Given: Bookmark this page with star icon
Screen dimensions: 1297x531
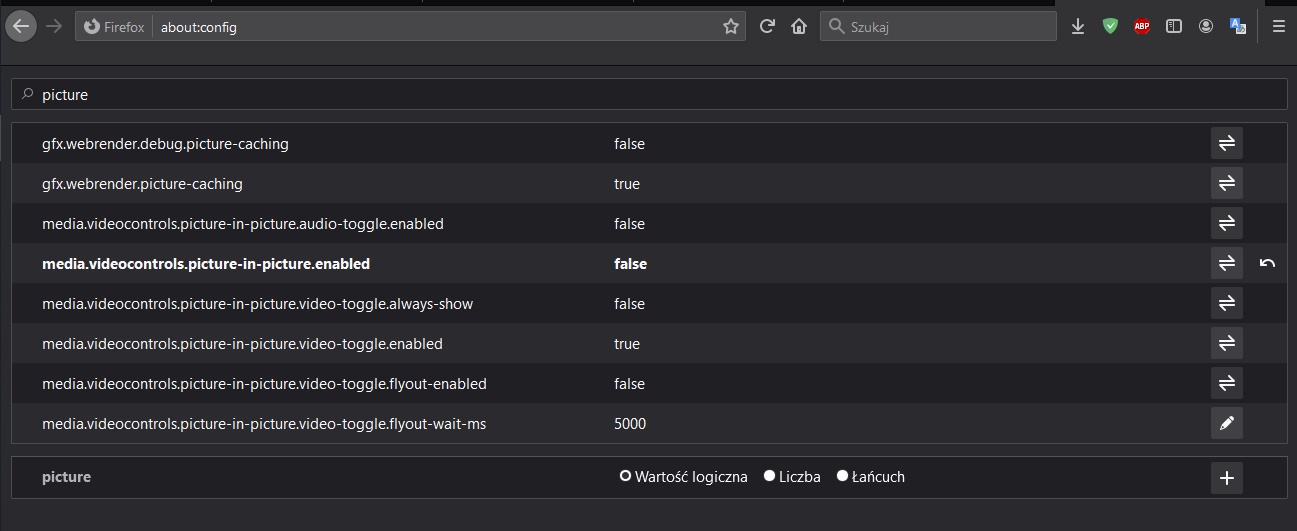Looking at the screenshot, I should coord(730,27).
